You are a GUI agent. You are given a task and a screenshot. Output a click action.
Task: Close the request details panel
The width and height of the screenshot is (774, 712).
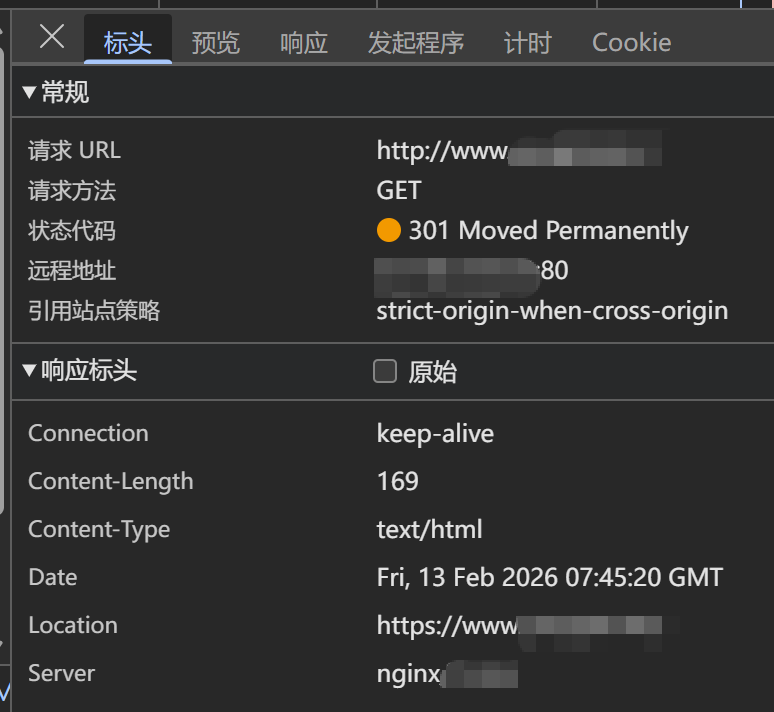[51, 38]
